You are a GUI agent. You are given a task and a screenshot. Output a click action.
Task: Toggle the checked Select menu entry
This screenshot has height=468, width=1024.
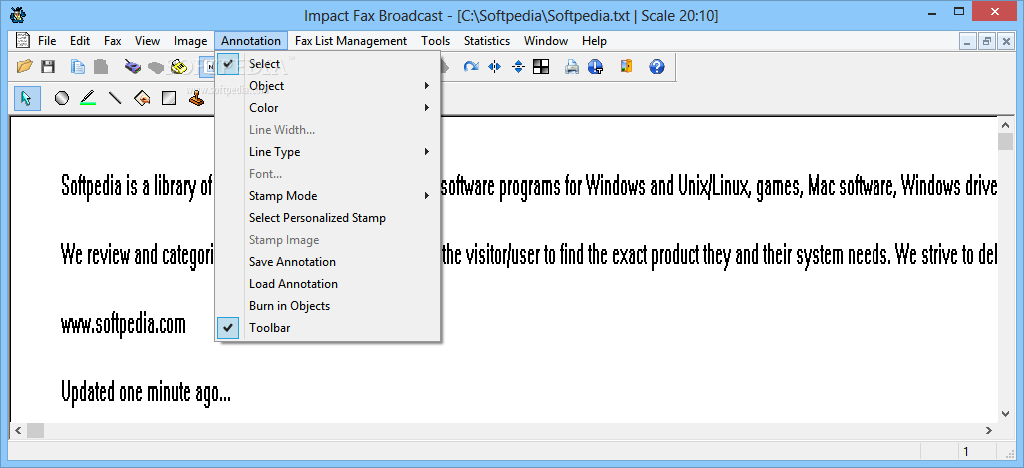point(328,64)
